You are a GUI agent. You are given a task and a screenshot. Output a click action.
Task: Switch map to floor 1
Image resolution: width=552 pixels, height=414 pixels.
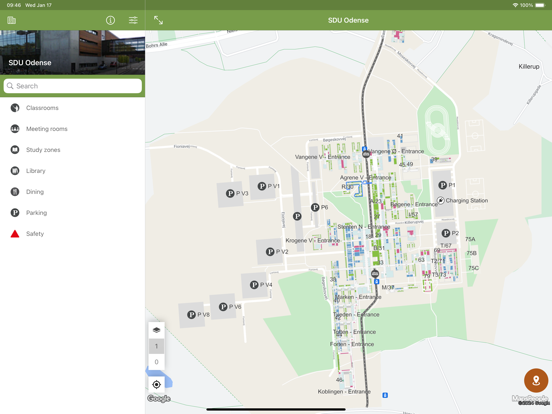point(156,346)
